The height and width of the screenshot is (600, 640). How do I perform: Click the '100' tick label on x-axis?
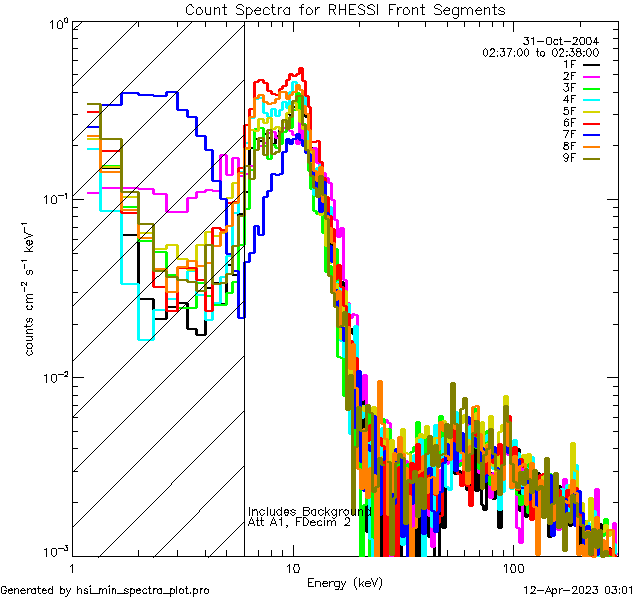click(x=513, y=567)
